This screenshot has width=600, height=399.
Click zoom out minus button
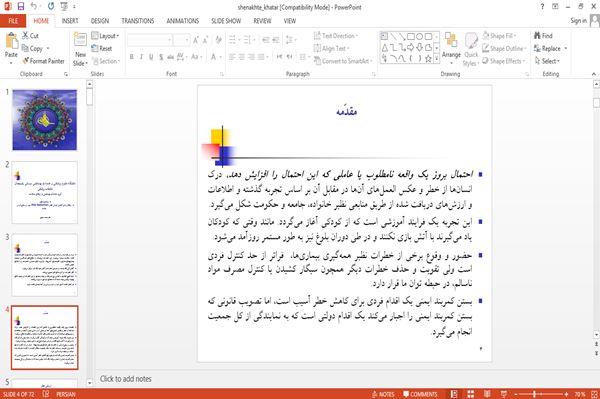tap(515, 394)
